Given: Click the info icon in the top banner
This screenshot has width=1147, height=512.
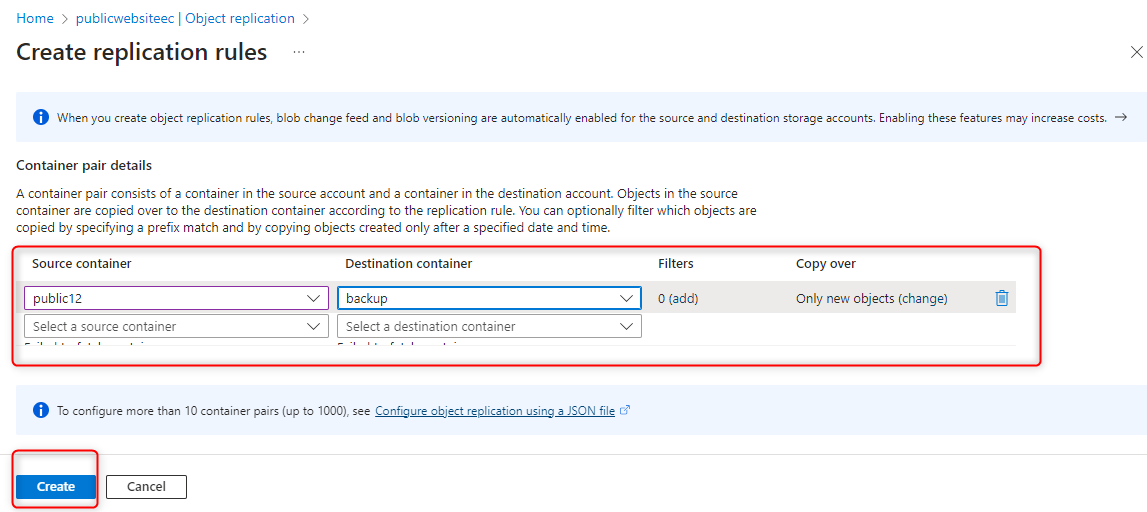Looking at the screenshot, I should (41, 117).
